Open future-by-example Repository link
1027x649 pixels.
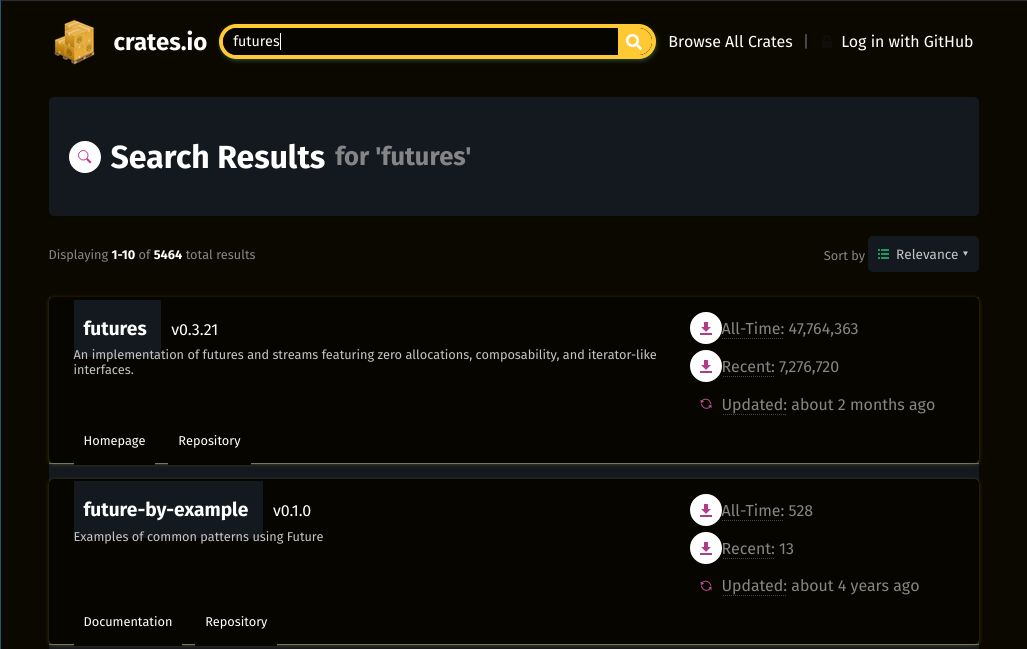pyautogui.click(x=236, y=622)
